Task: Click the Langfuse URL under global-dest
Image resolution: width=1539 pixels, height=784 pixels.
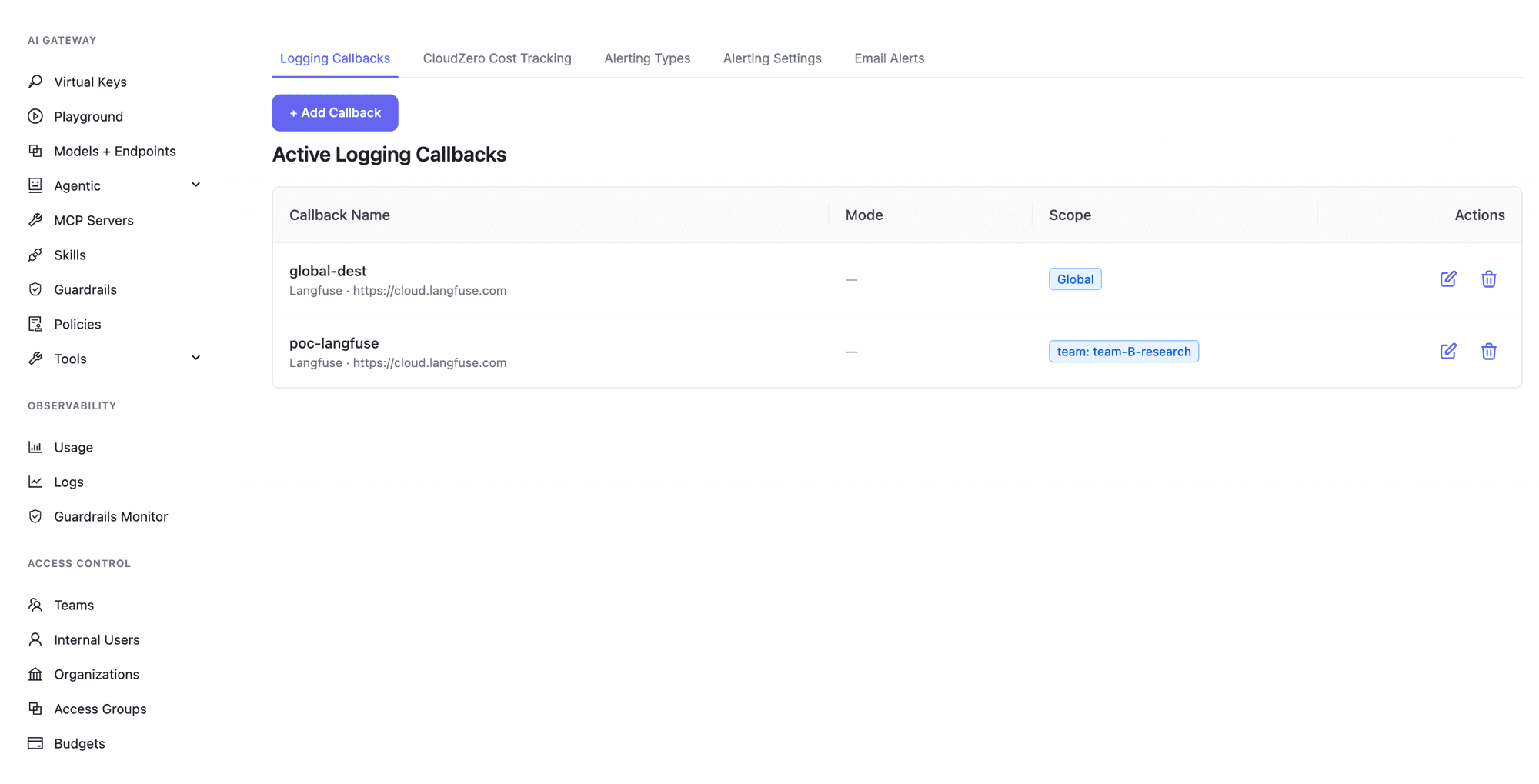Action: (429, 290)
